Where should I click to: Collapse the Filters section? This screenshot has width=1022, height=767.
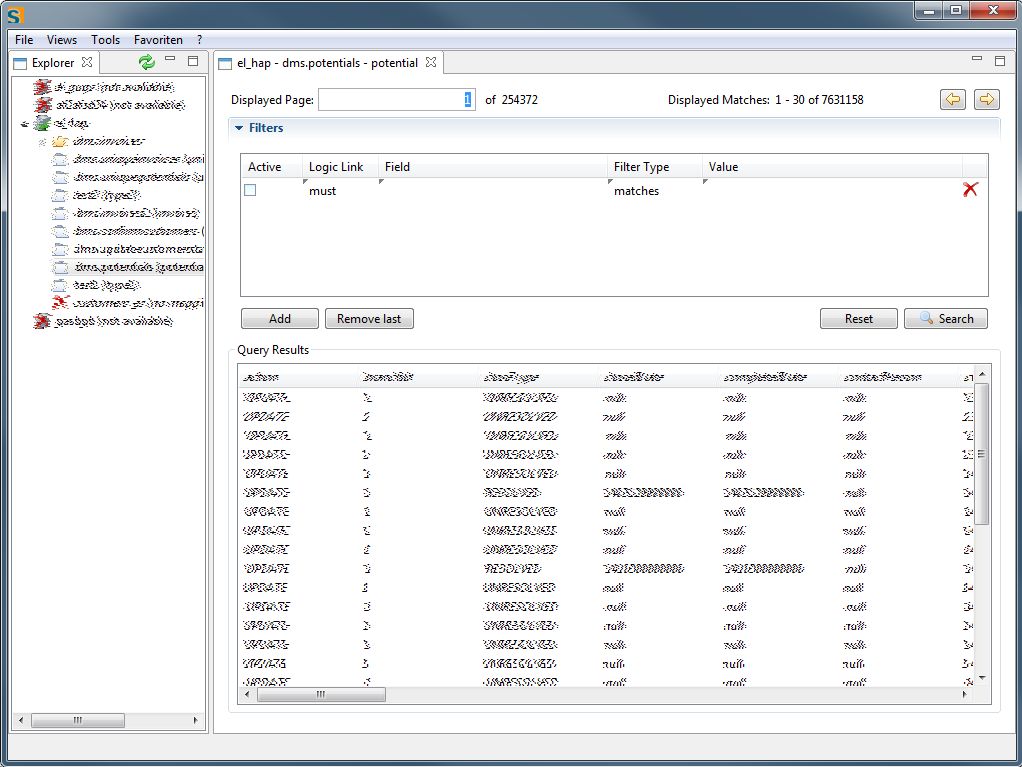(x=239, y=128)
